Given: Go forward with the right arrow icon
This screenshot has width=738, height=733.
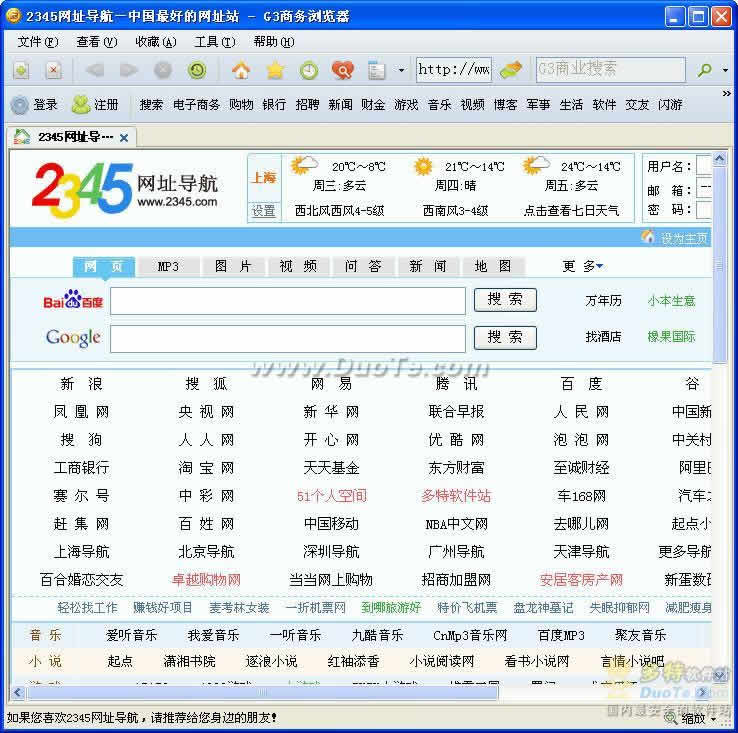Looking at the screenshot, I should point(128,70).
